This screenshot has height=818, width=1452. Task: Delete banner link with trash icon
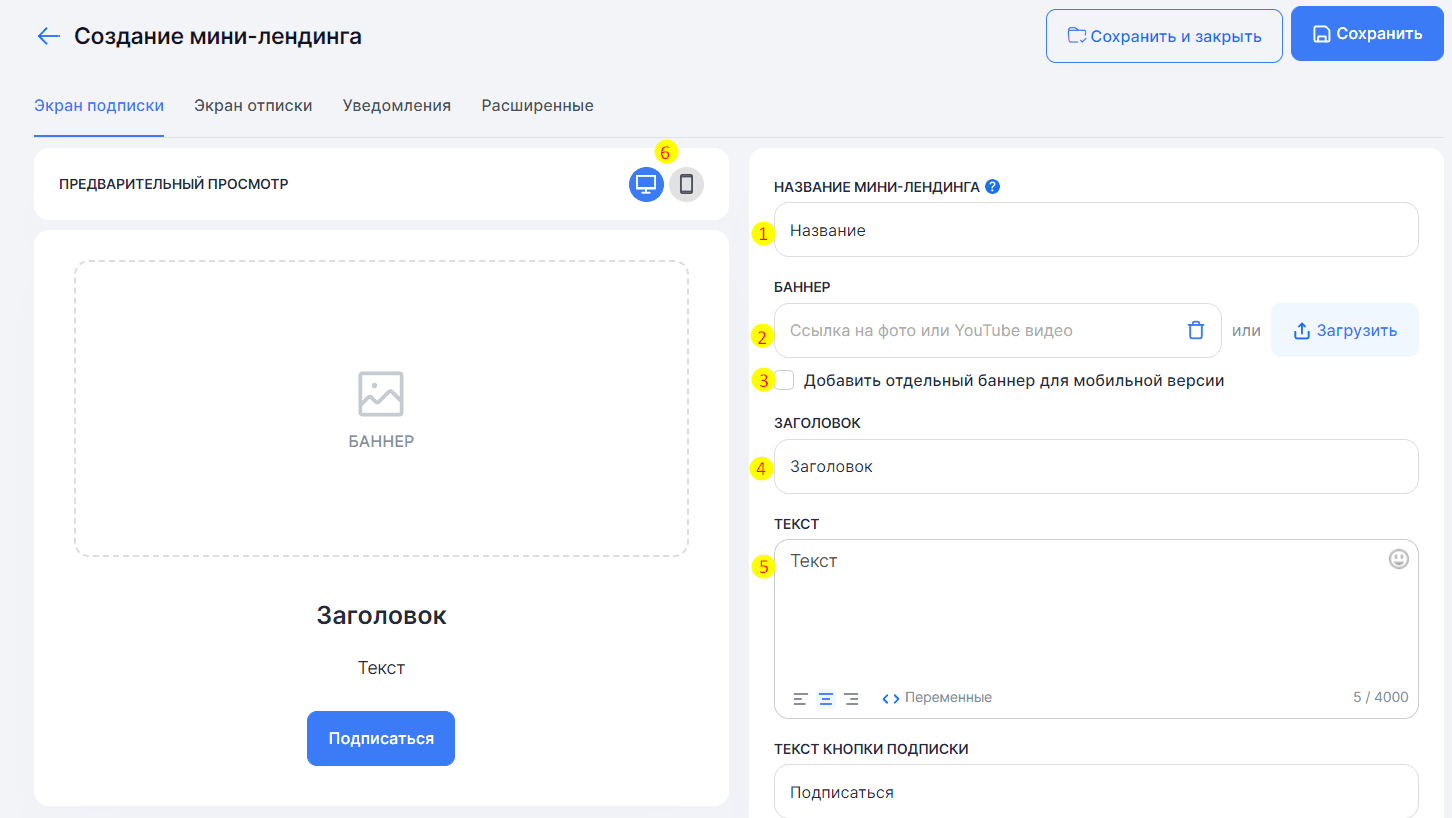point(1195,330)
